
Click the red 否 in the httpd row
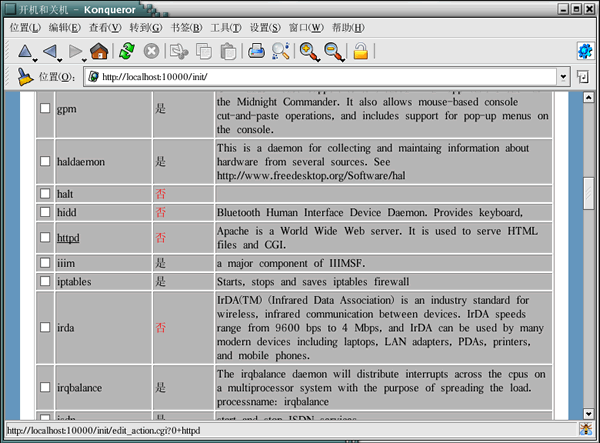tap(160, 238)
